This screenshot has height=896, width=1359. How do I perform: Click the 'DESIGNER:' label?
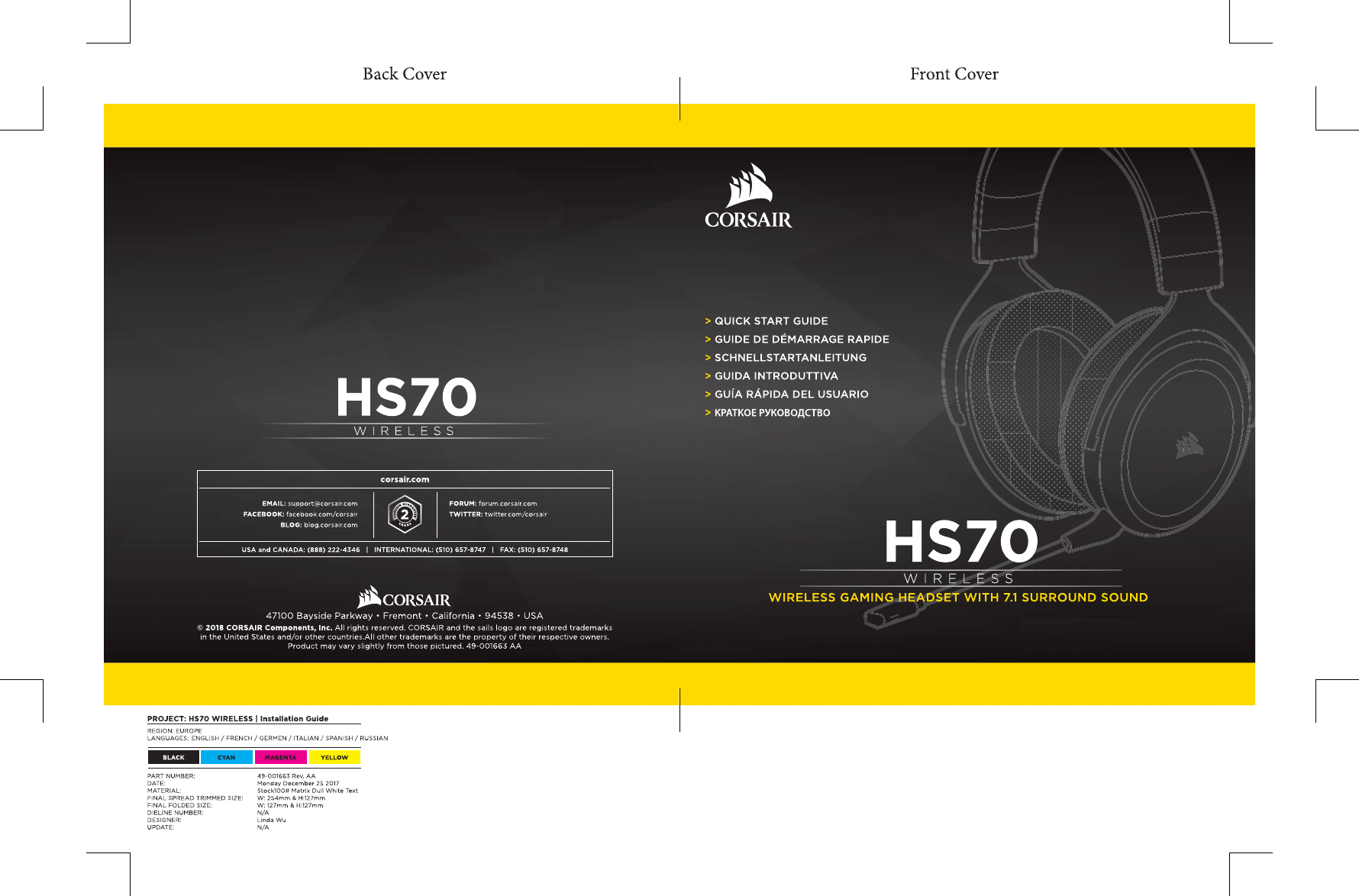point(164,820)
